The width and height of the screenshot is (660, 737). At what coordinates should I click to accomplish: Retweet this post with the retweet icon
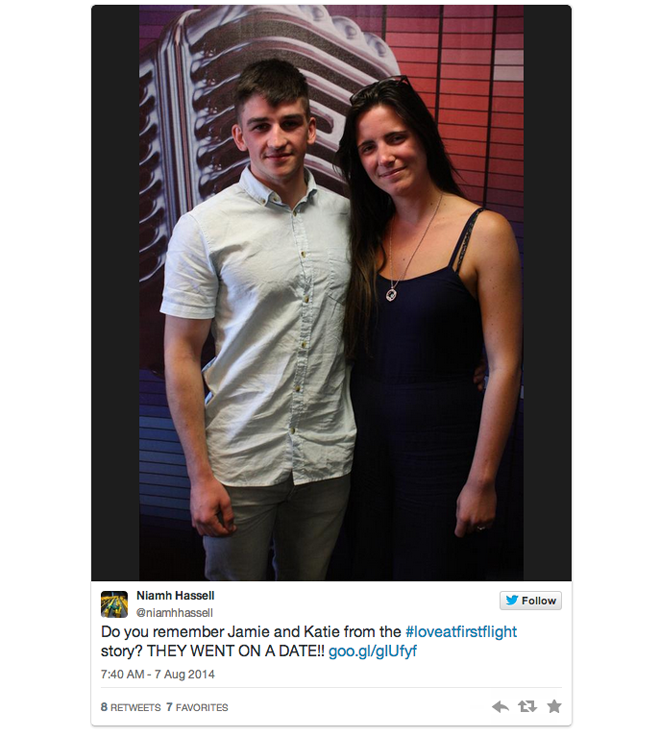527,706
